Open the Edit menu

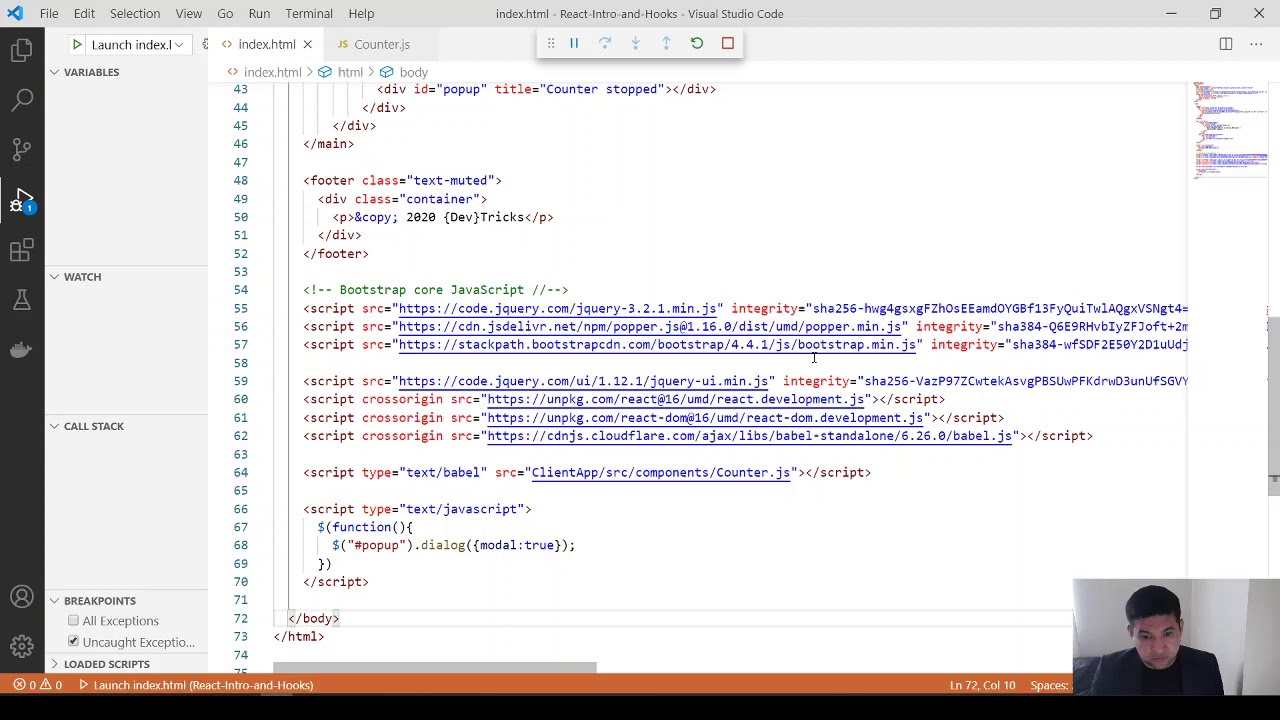(84, 14)
